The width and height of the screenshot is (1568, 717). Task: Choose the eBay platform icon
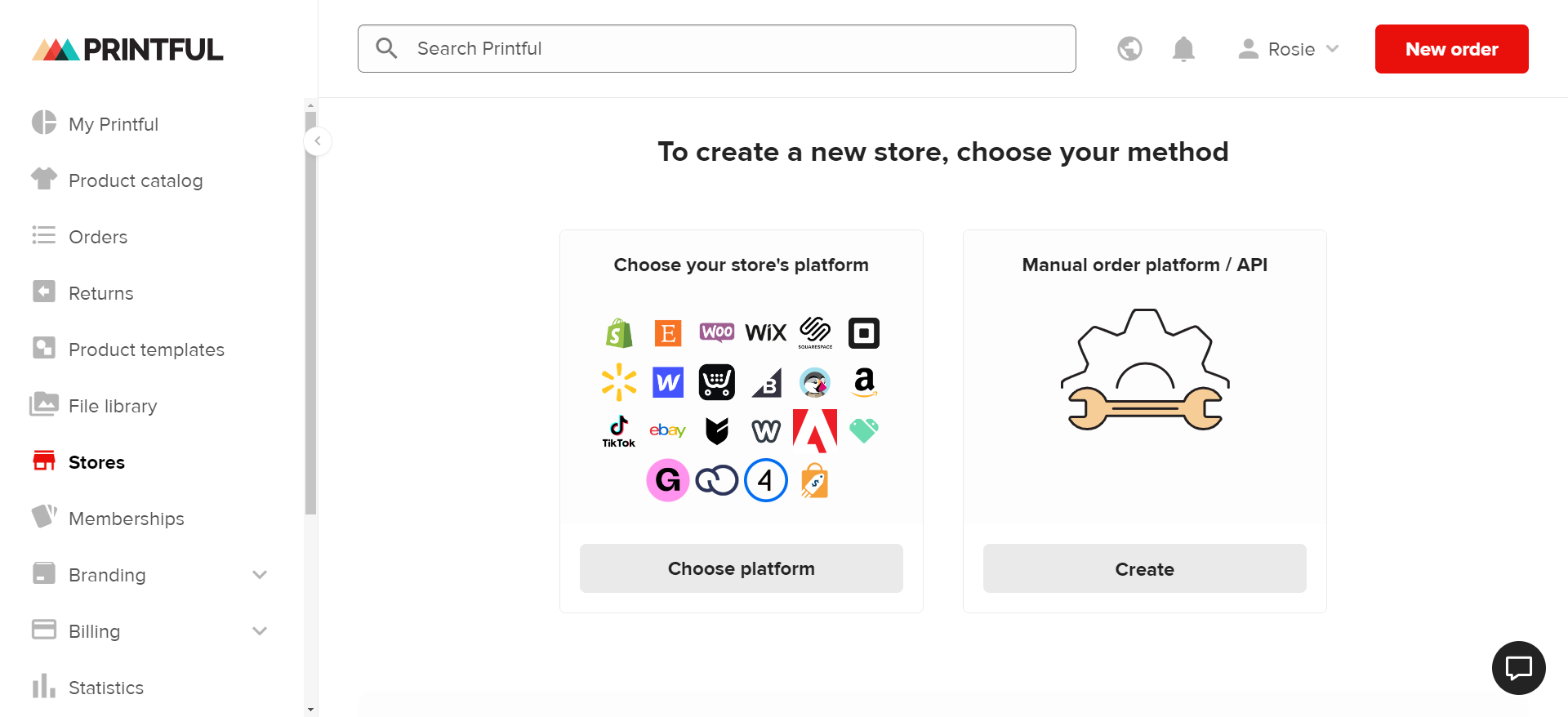[x=668, y=431]
